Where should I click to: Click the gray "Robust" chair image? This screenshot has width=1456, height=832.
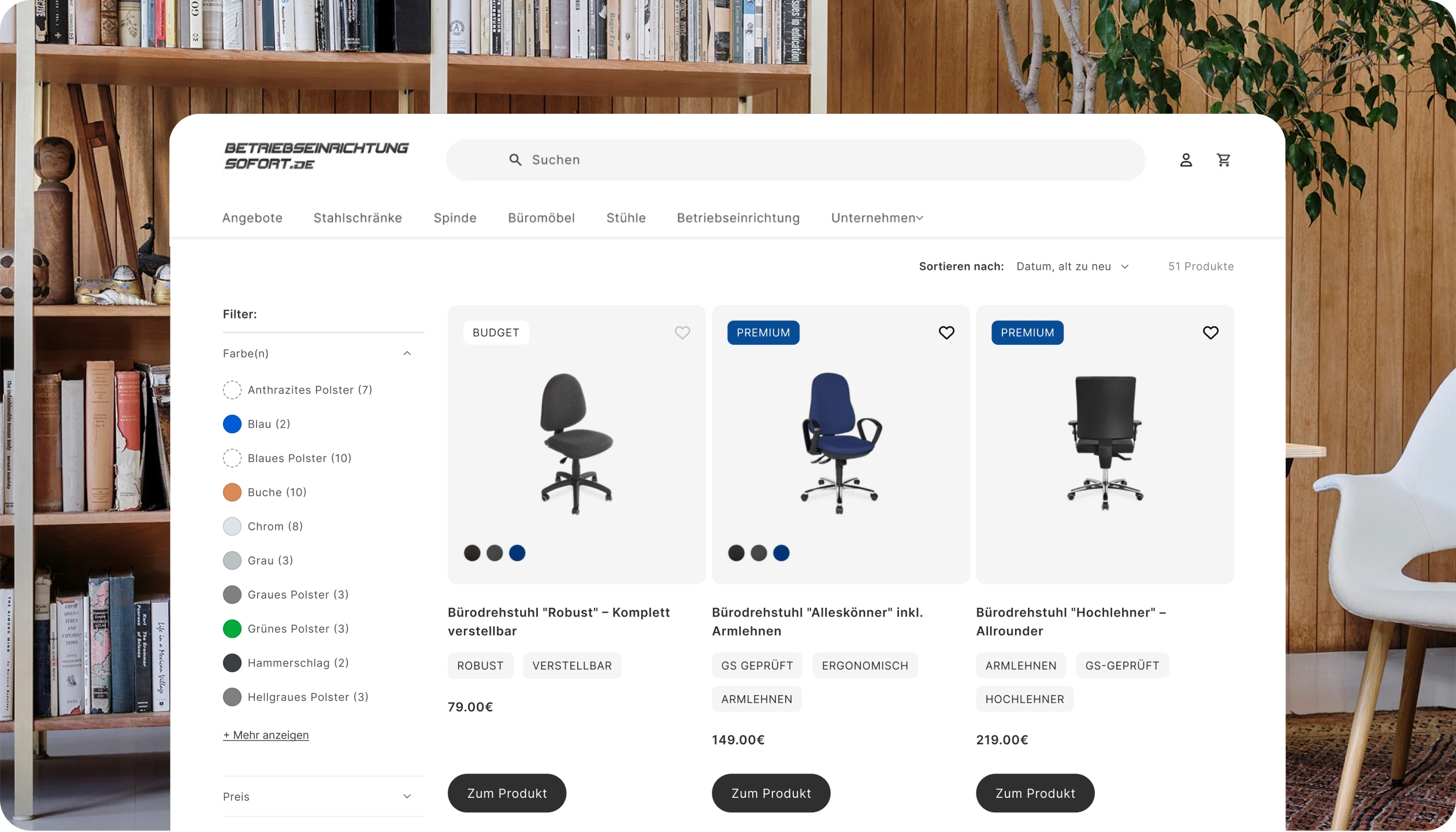pos(576,443)
